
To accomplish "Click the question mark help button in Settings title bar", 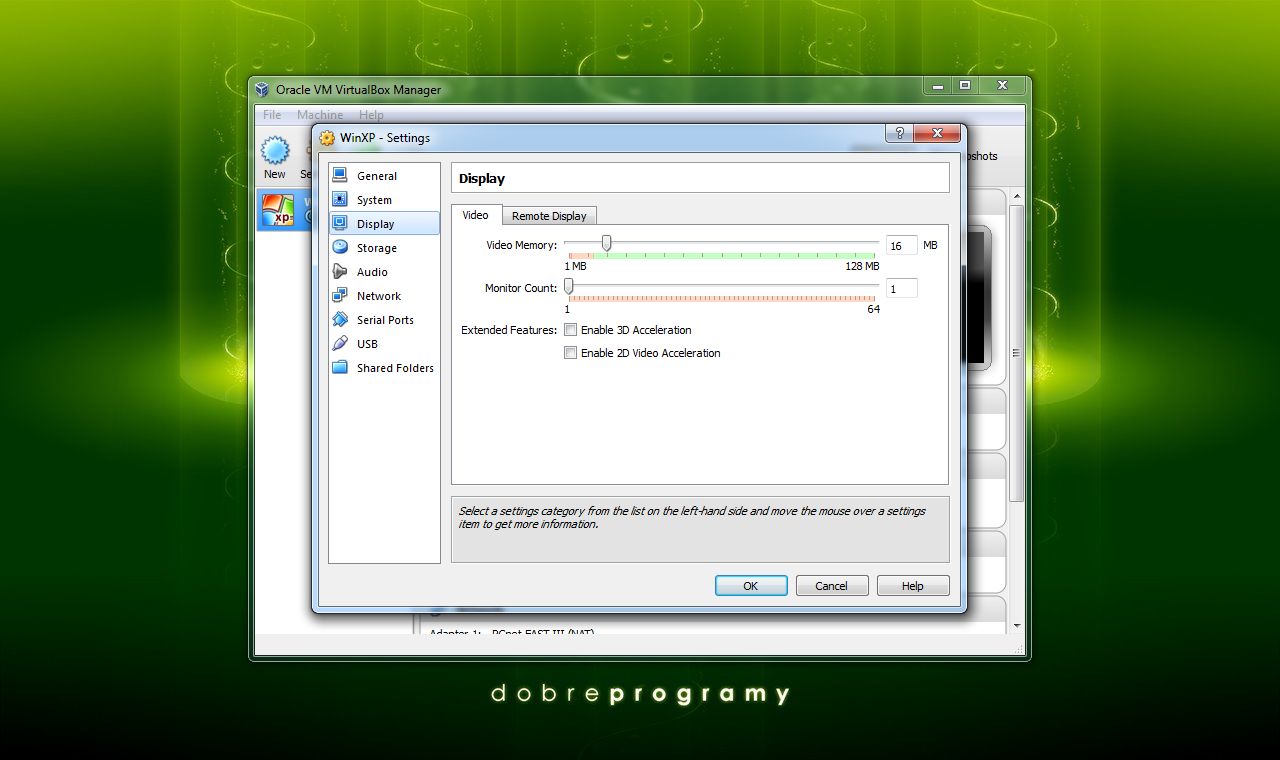I will click(899, 133).
